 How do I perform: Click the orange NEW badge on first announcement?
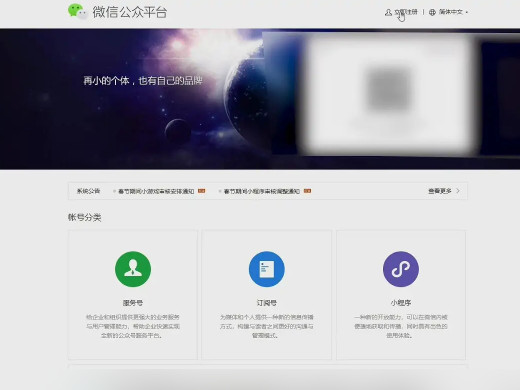coord(201,191)
